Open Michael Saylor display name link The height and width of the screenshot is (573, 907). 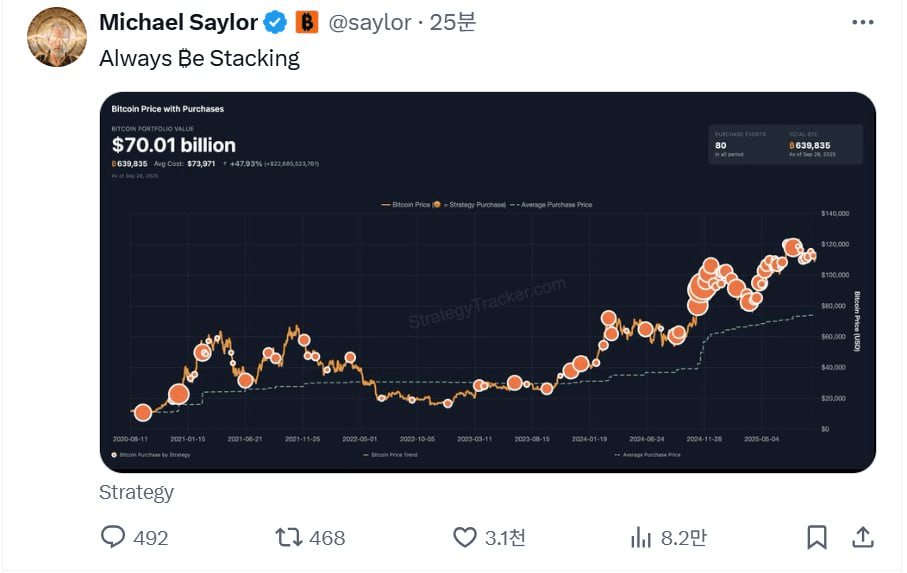[x=178, y=23]
